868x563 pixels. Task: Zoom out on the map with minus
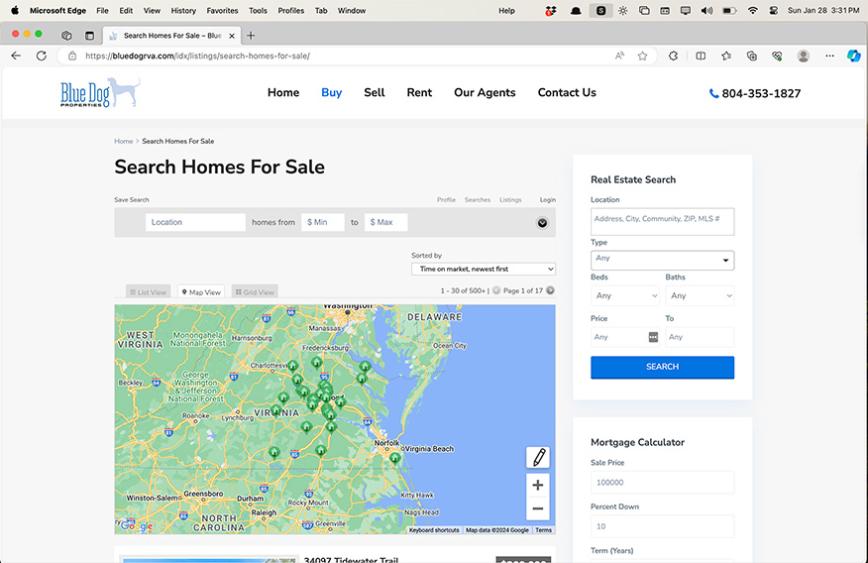(x=538, y=509)
